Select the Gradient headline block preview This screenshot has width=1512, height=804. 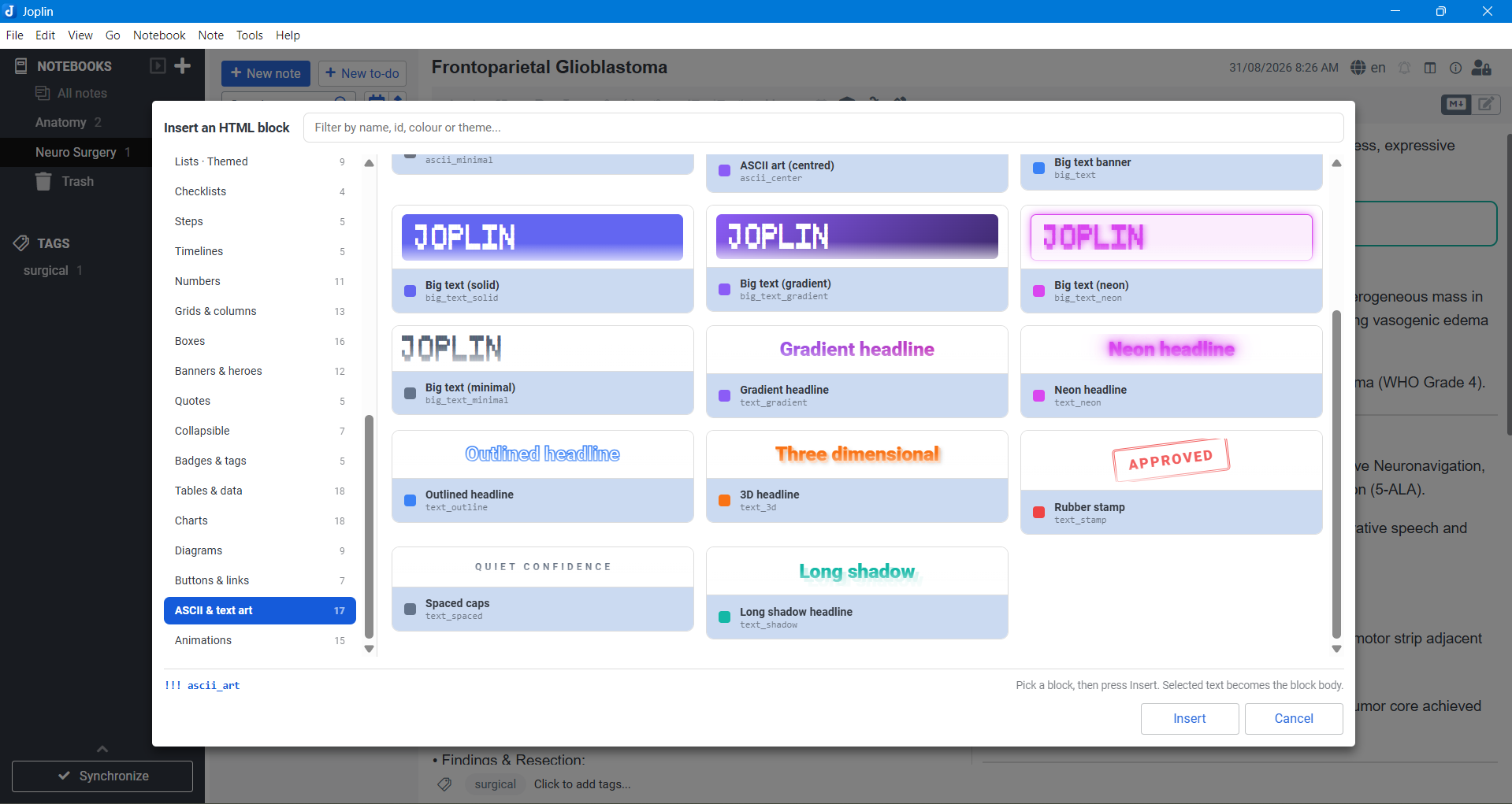[x=856, y=350]
